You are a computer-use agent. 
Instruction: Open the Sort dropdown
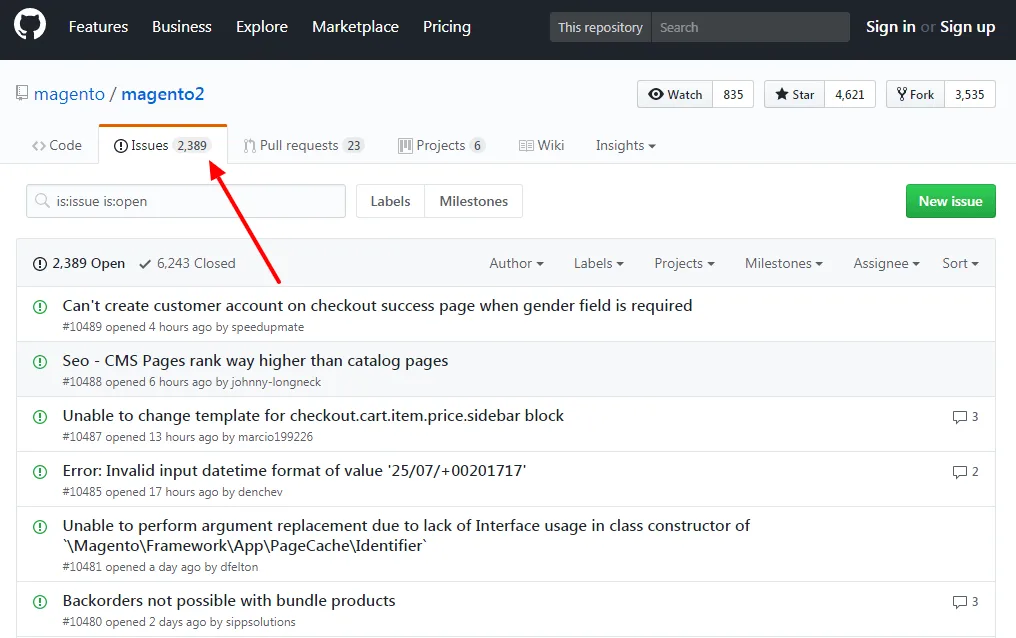click(960, 263)
